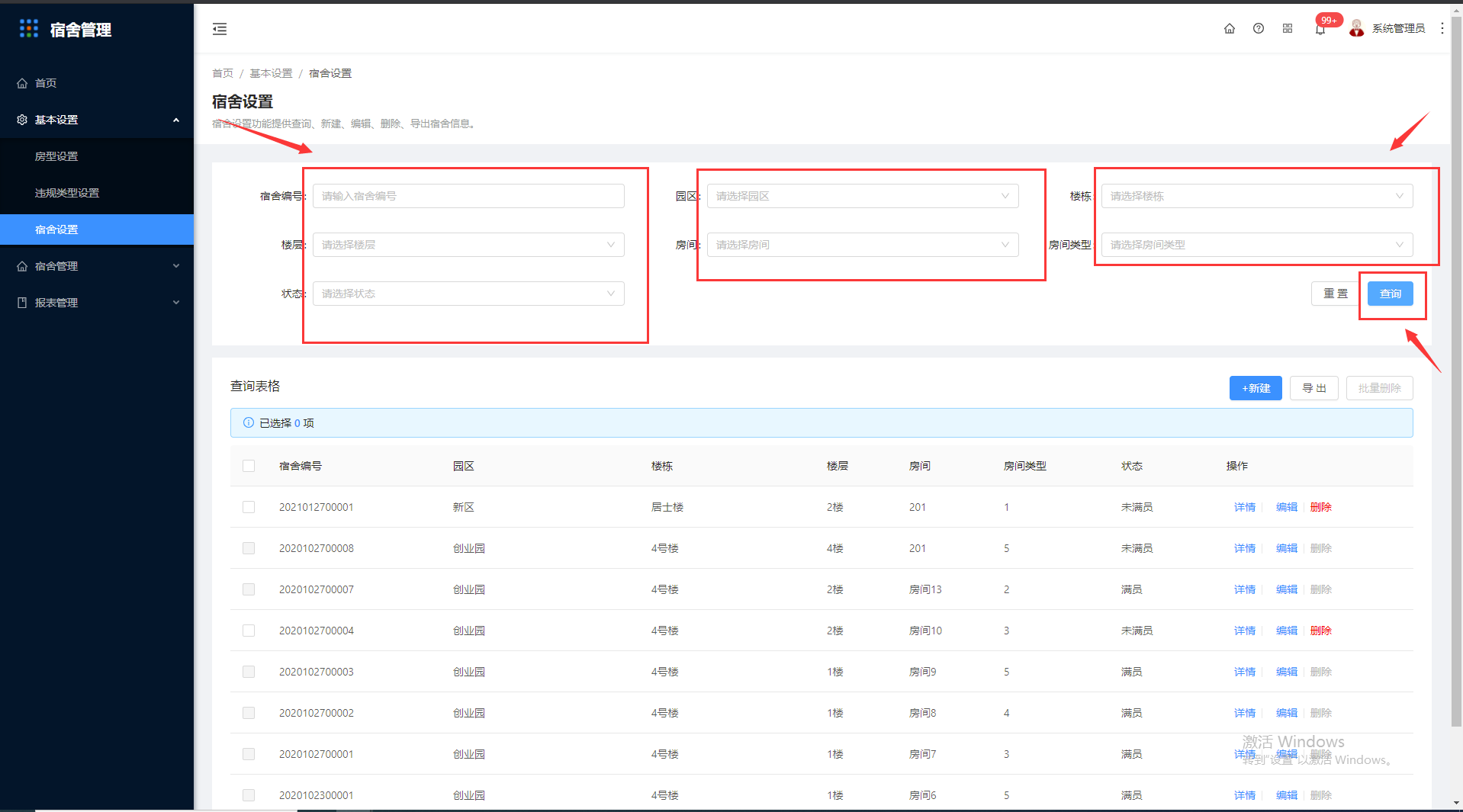Click the 首页 house icon in sidebar

[22, 83]
